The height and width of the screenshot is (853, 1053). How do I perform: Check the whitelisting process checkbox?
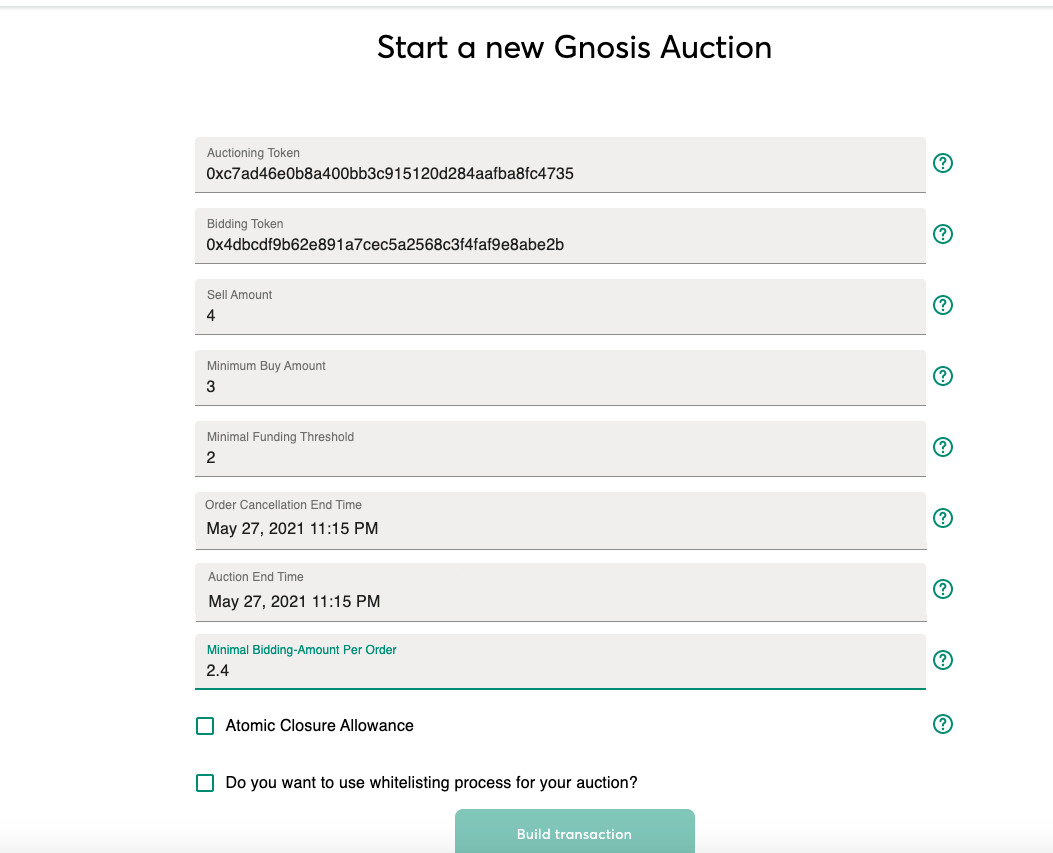(205, 783)
